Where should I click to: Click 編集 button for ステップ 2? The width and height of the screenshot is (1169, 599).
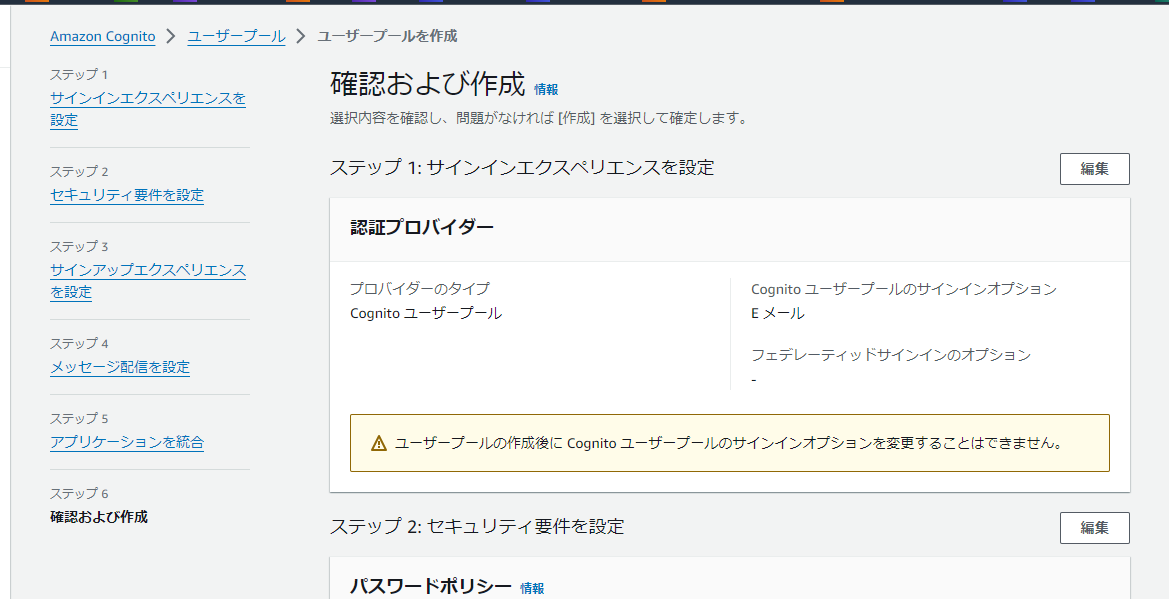pyautogui.click(x=1094, y=527)
